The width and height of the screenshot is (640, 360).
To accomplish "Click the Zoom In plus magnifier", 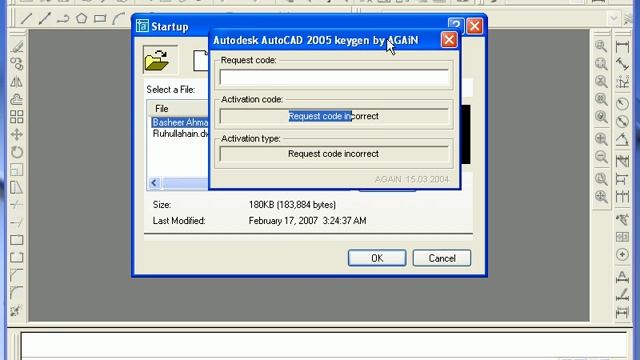I will tap(601, 138).
